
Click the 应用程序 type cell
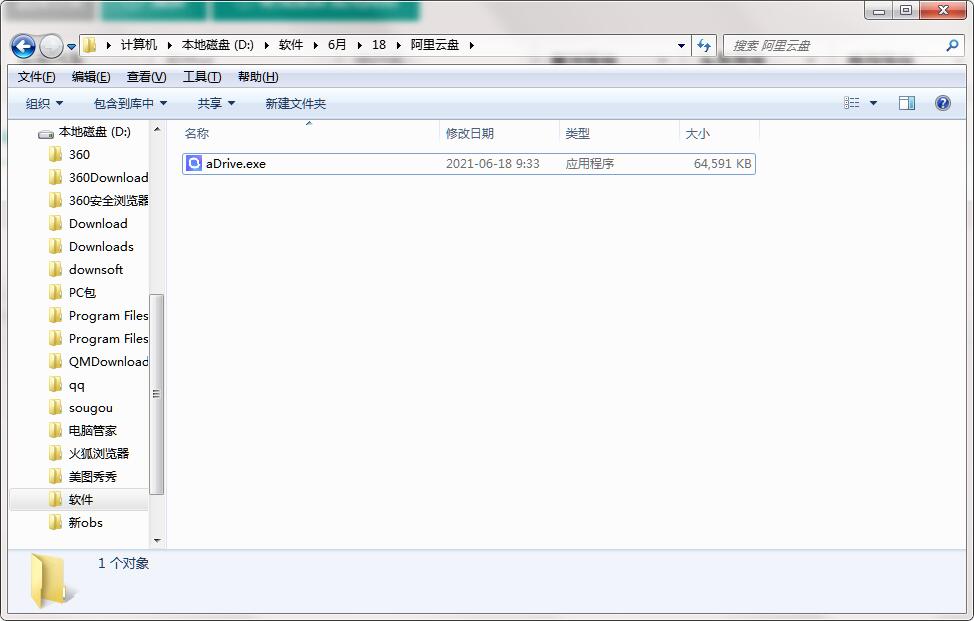[589, 164]
